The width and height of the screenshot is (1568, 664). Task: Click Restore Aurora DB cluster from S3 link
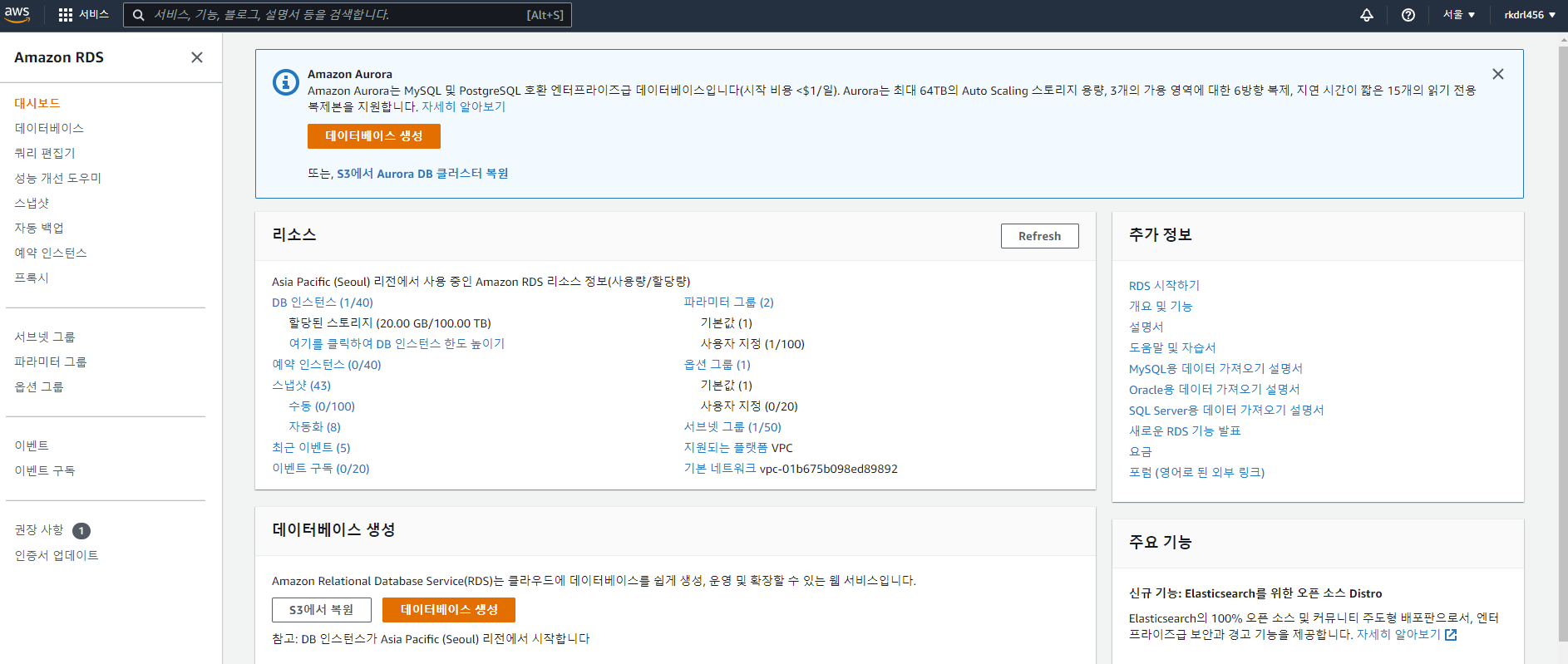[x=422, y=174]
